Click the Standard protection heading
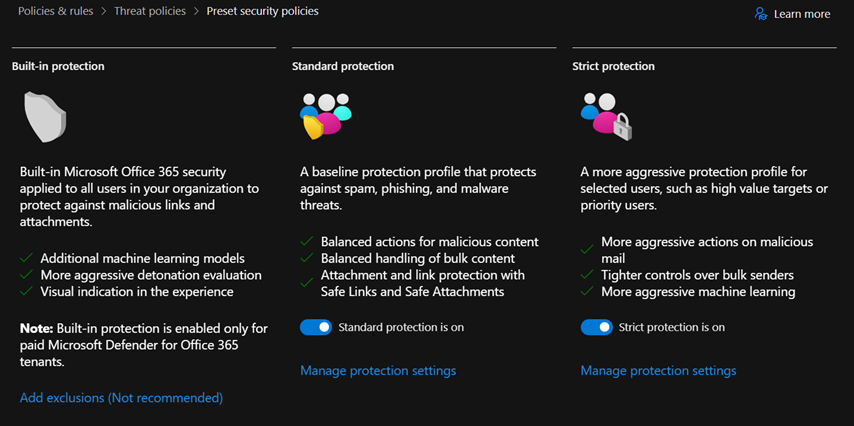 point(343,66)
